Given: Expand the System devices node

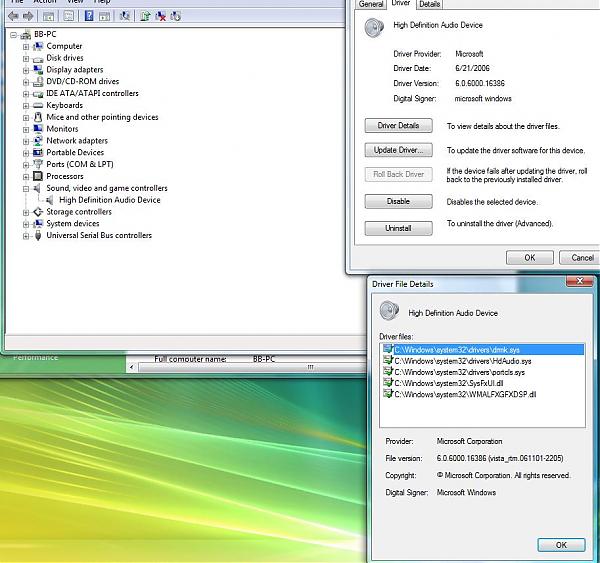Looking at the screenshot, I should pos(26,224).
